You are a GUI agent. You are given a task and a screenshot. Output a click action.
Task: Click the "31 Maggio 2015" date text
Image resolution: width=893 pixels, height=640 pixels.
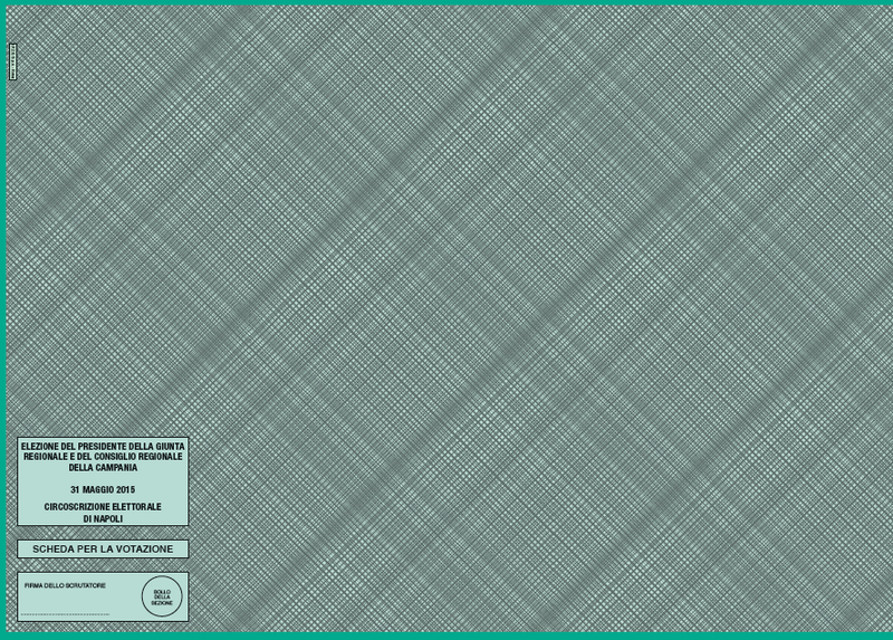pyautogui.click(x=103, y=489)
